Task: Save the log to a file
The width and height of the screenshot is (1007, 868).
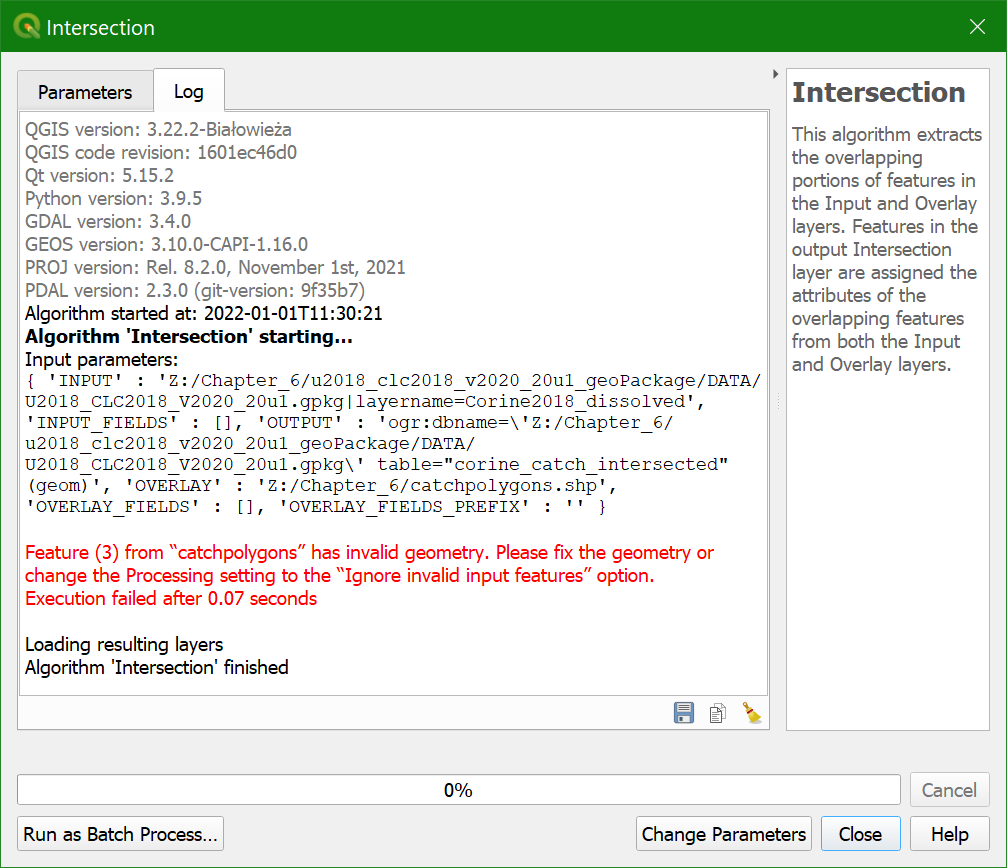Action: (683, 713)
